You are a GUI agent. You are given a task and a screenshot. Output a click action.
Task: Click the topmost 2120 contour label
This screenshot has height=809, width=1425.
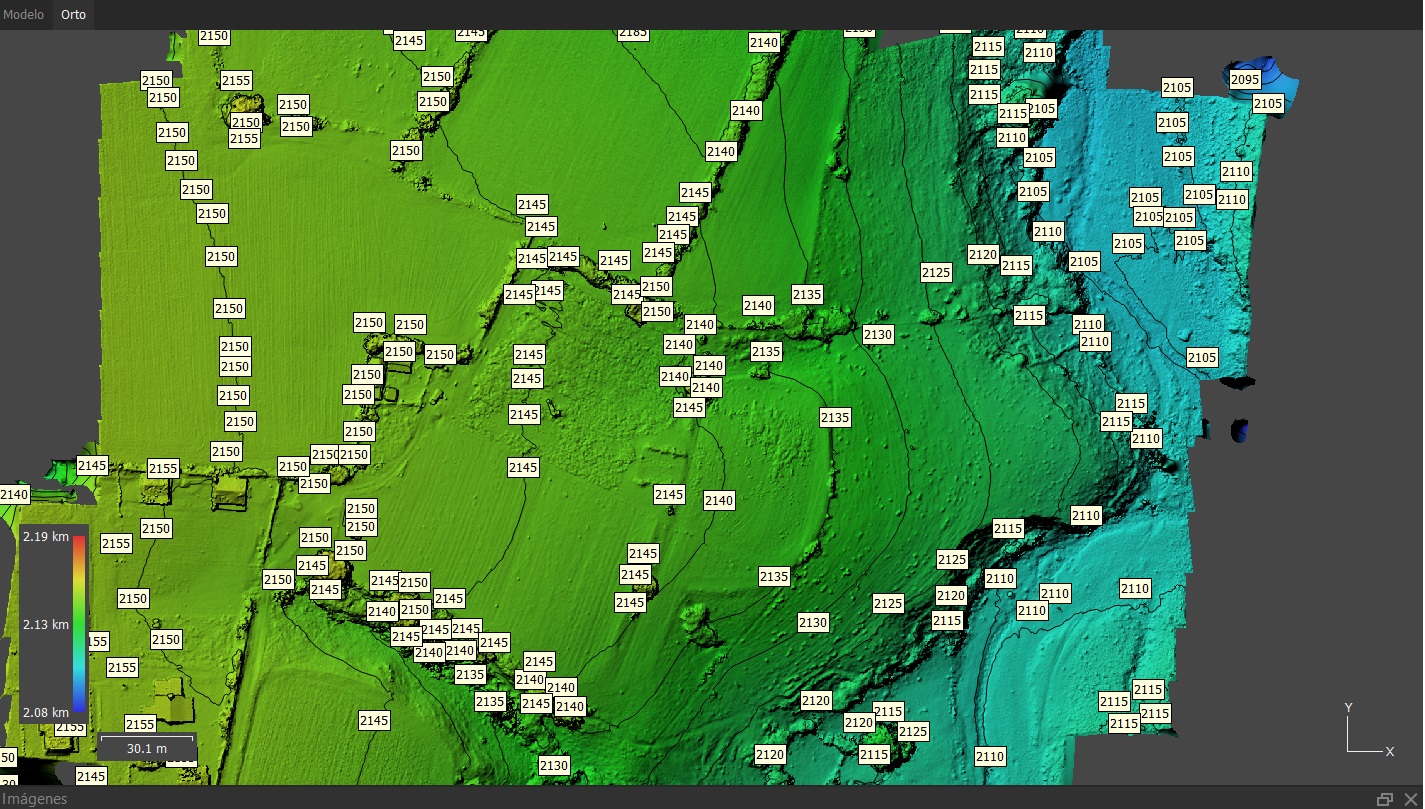pyautogui.click(x=983, y=255)
